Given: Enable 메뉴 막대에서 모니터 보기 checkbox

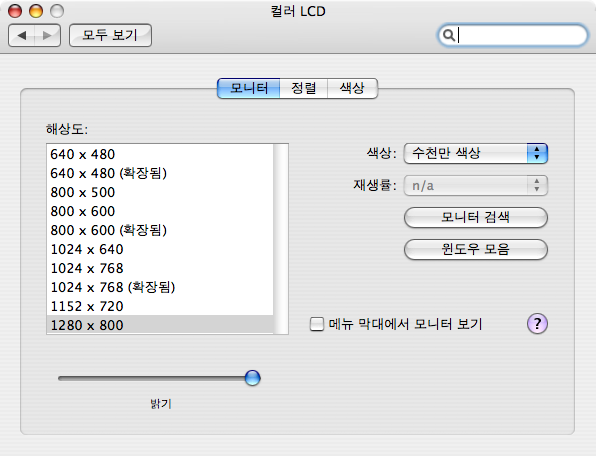Looking at the screenshot, I should 317,324.
